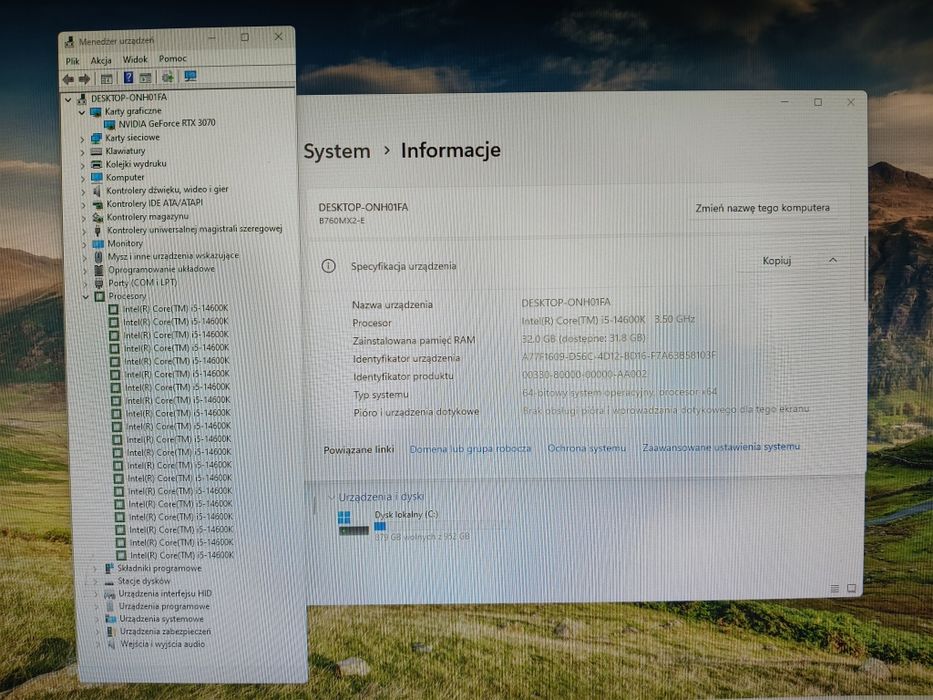The image size is (933, 700).
Task: Open Zaawansowane ustawienia systemu link
Action: 721,446
